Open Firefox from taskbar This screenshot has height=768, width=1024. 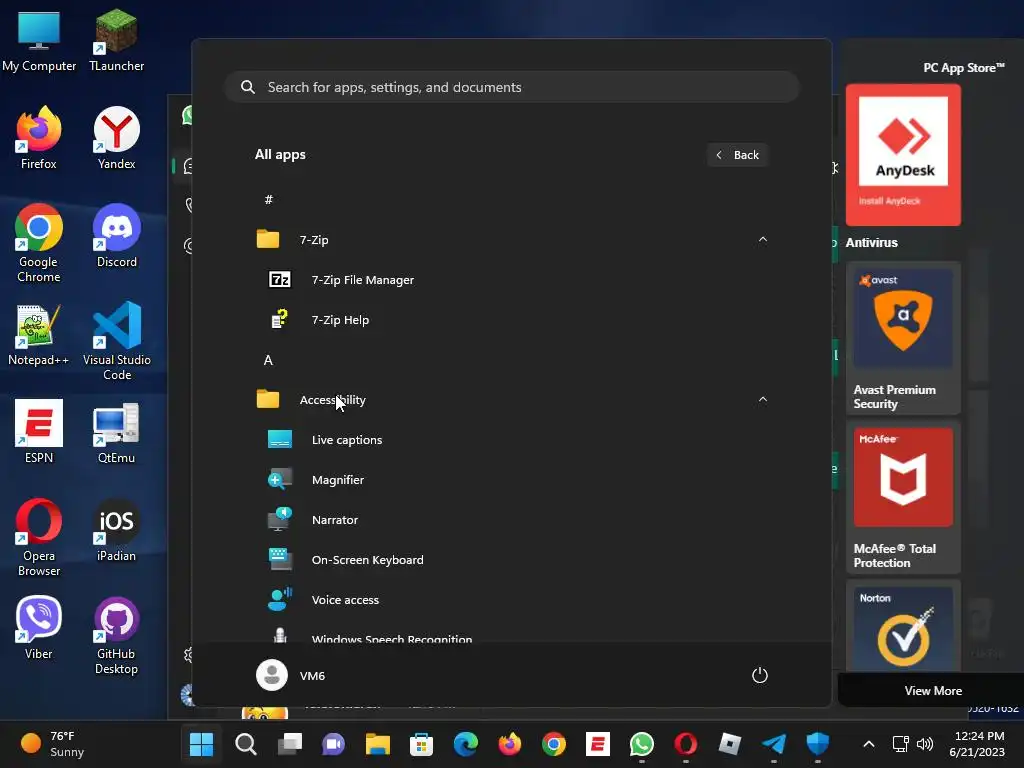click(x=509, y=744)
